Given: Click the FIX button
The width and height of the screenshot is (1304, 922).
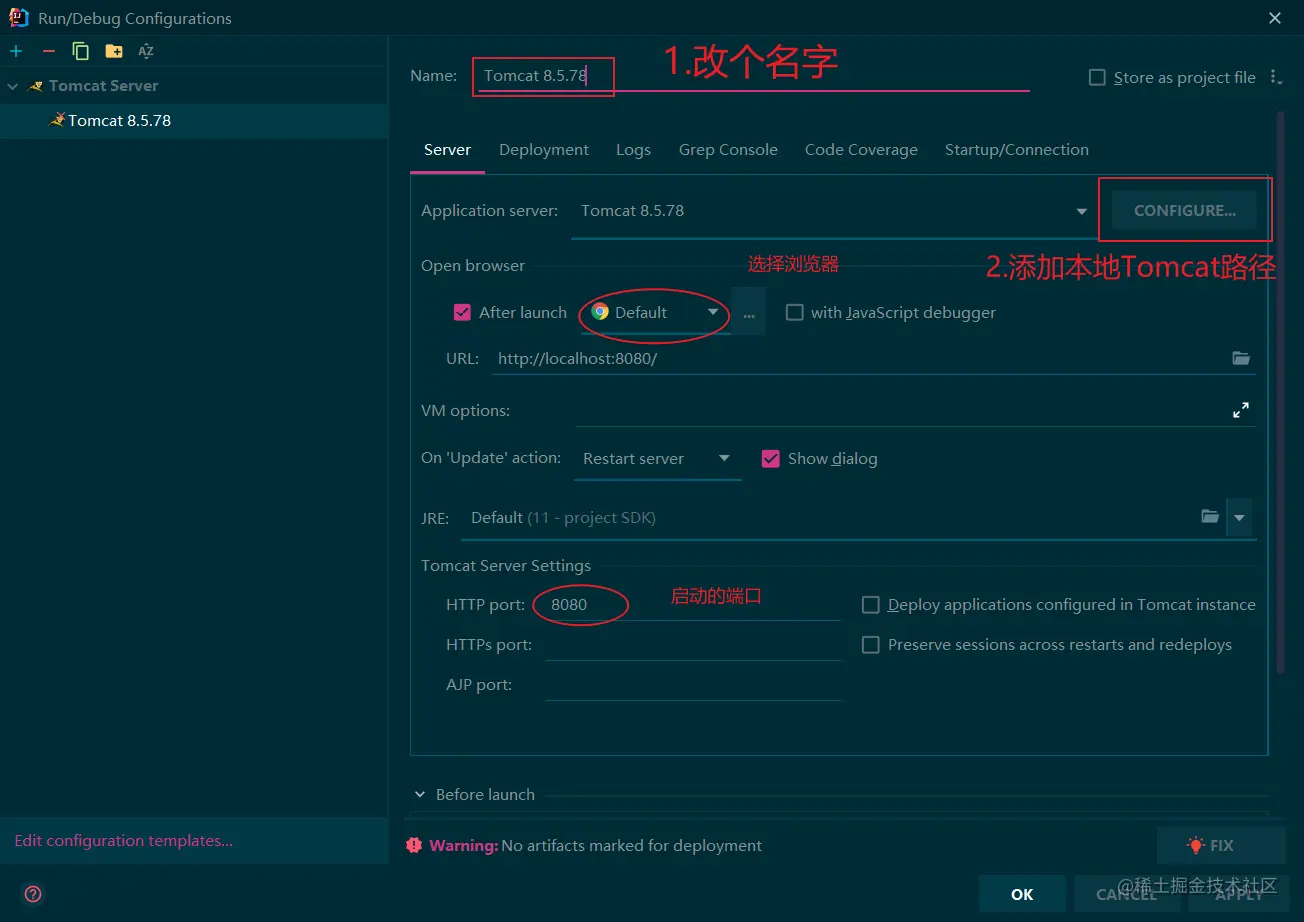Looking at the screenshot, I should pyautogui.click(x=1221, y=845).
